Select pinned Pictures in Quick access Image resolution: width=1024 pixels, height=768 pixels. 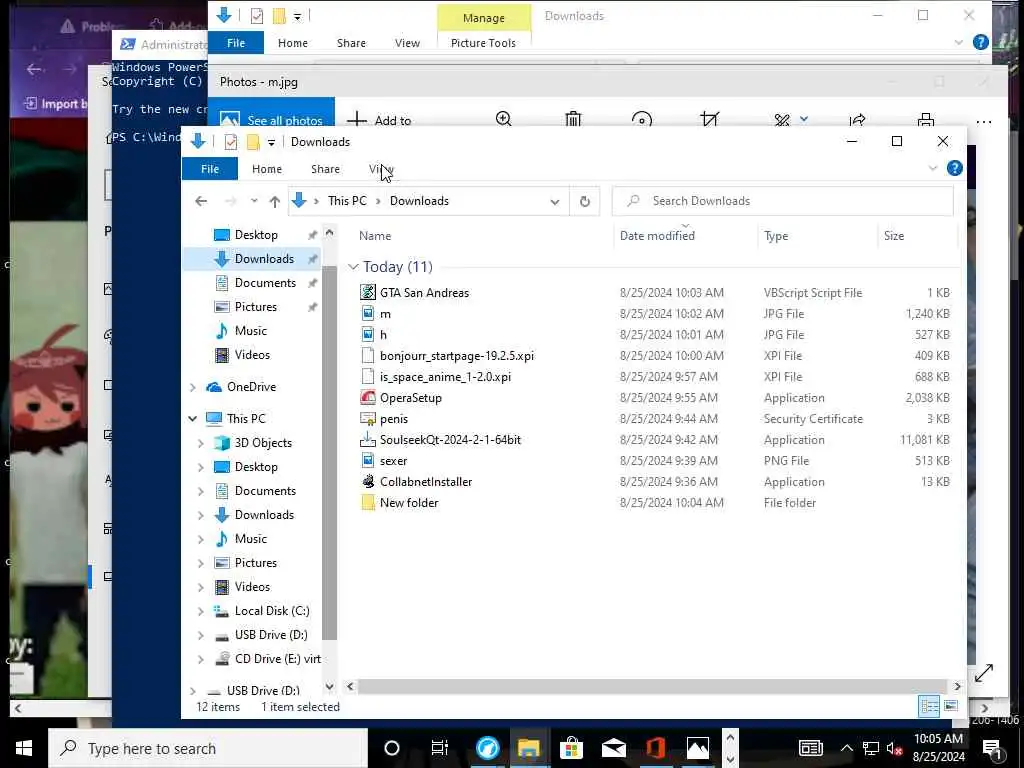point(255,307)
